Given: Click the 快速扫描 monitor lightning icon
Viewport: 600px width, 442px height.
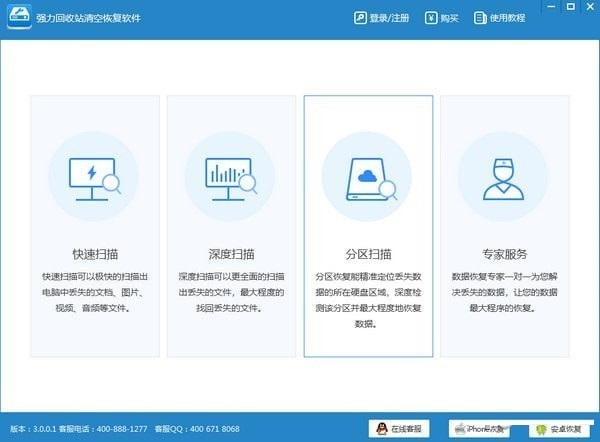Looking at the screenshot, I should tap(95, 179).
